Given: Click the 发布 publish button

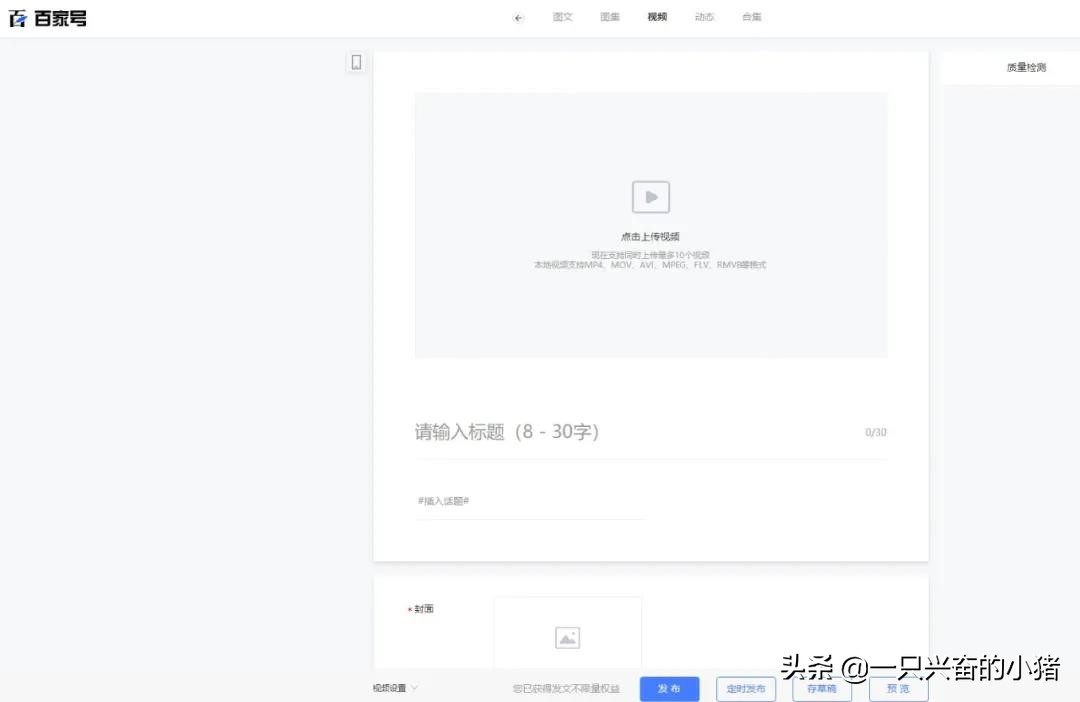Looking at the screenshot, I should 669,689.
